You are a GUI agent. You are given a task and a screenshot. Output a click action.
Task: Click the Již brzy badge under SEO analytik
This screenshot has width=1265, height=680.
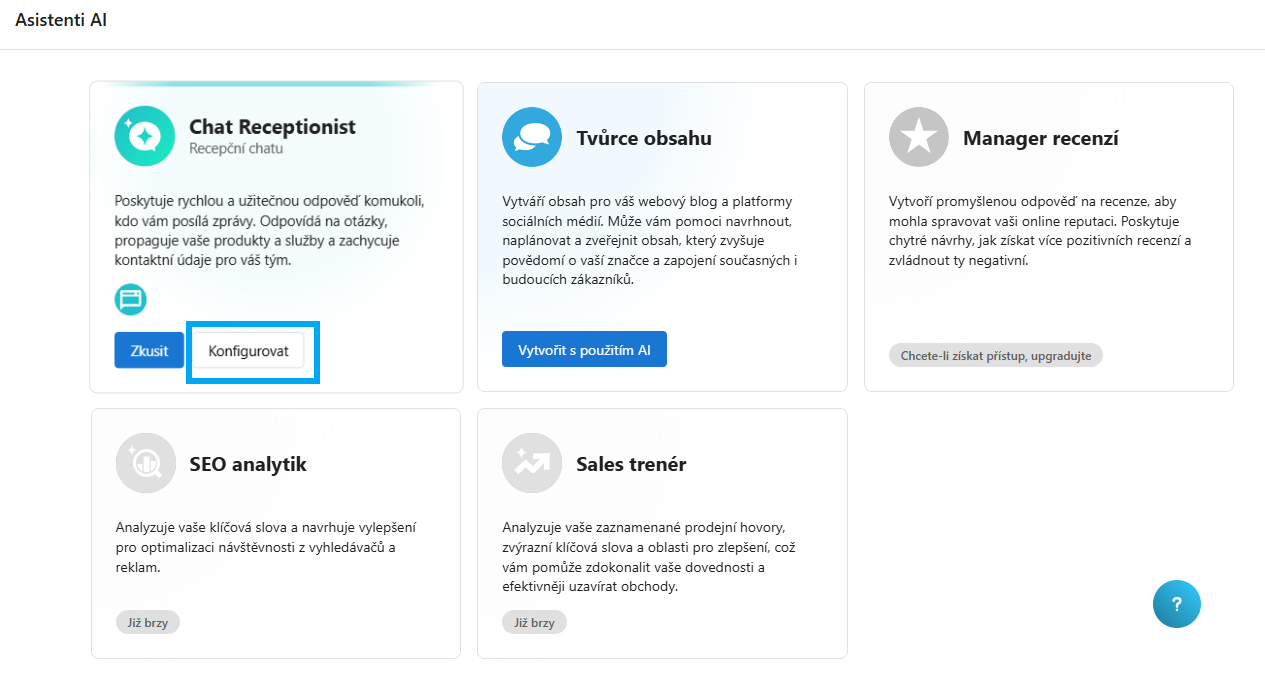pos(148,622)
